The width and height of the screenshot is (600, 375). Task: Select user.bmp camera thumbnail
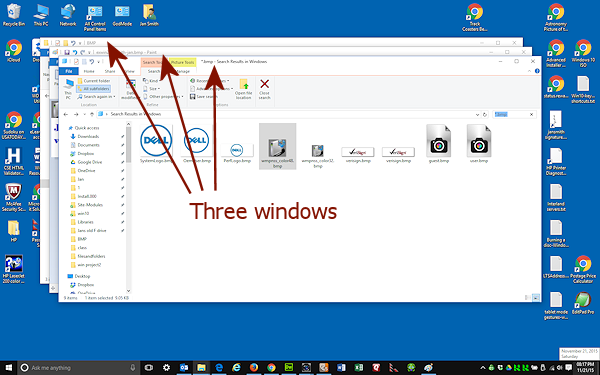point(479,144)
